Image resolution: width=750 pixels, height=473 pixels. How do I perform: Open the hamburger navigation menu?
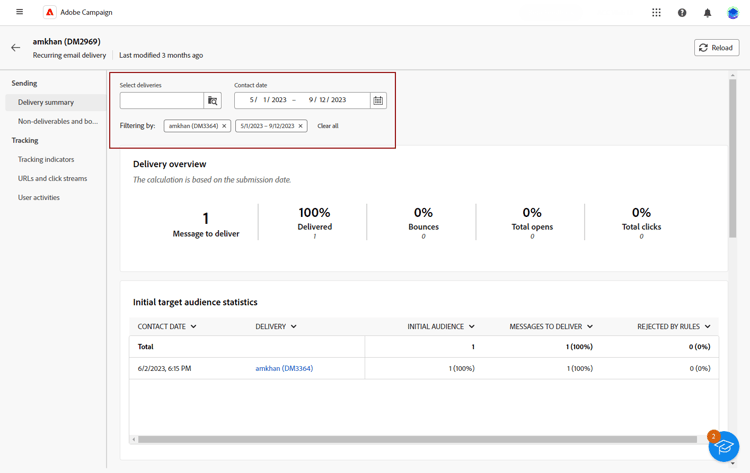click(20, 12)
